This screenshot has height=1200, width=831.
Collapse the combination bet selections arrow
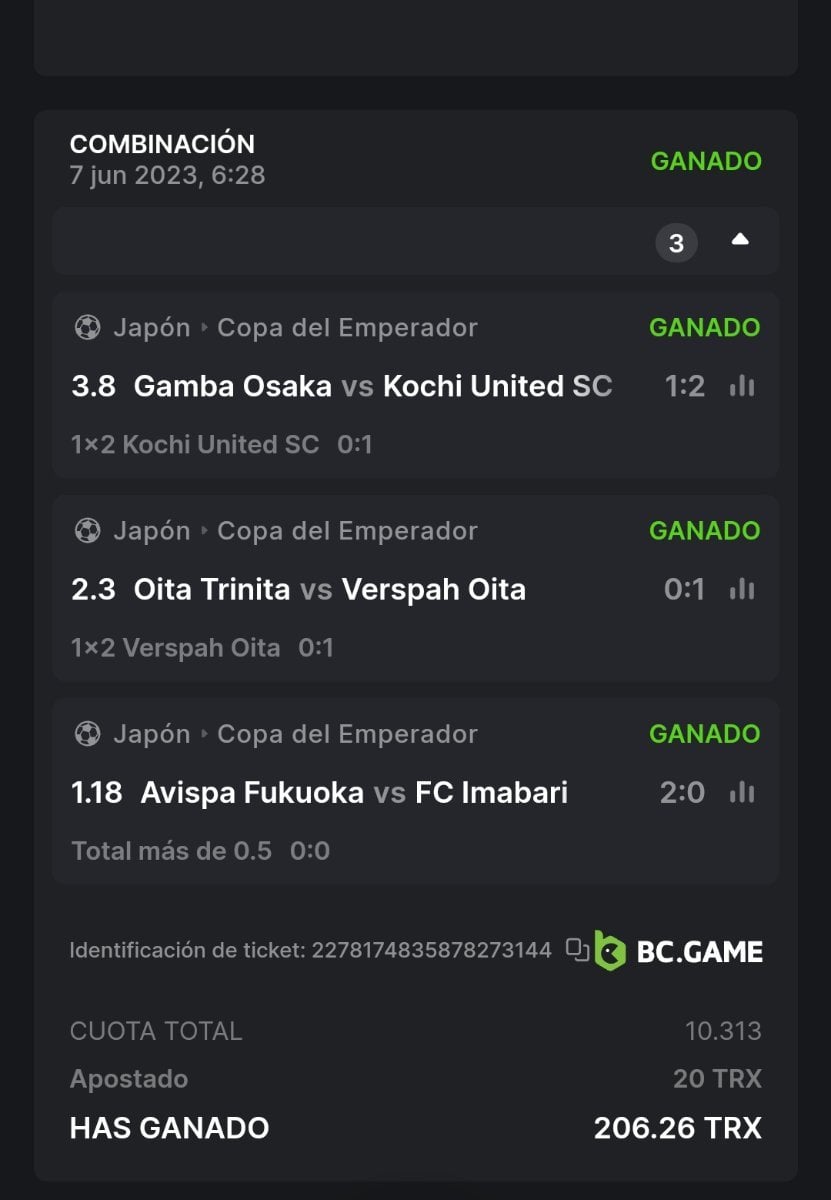740,240
